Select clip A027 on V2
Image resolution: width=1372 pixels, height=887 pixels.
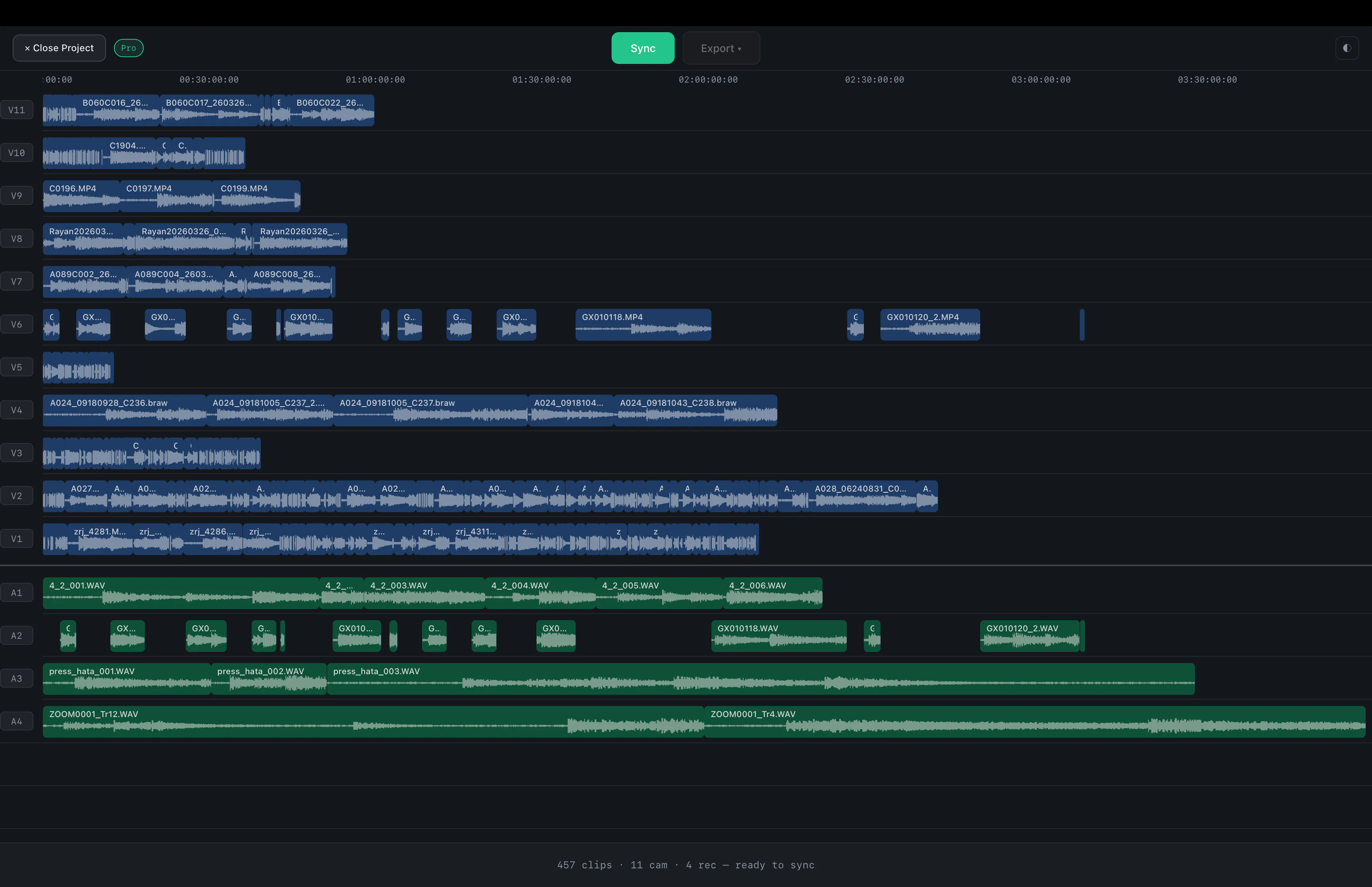pyautogui.click(x=86, y=496)
